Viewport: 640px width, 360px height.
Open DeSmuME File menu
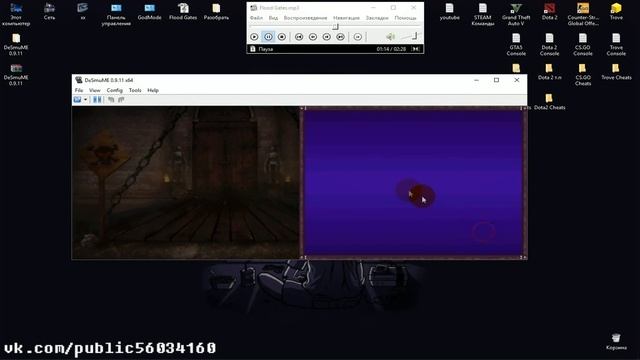[x=79, y=90]
